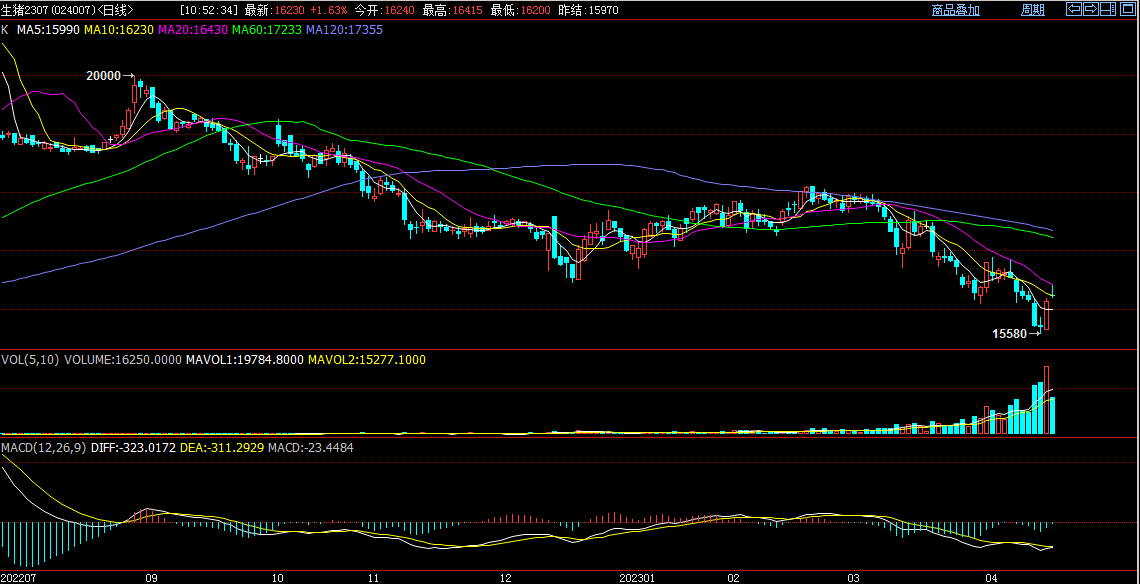Open the 周期 period selector
This screenshot has width=1140, height=584.
(1032, 10)
